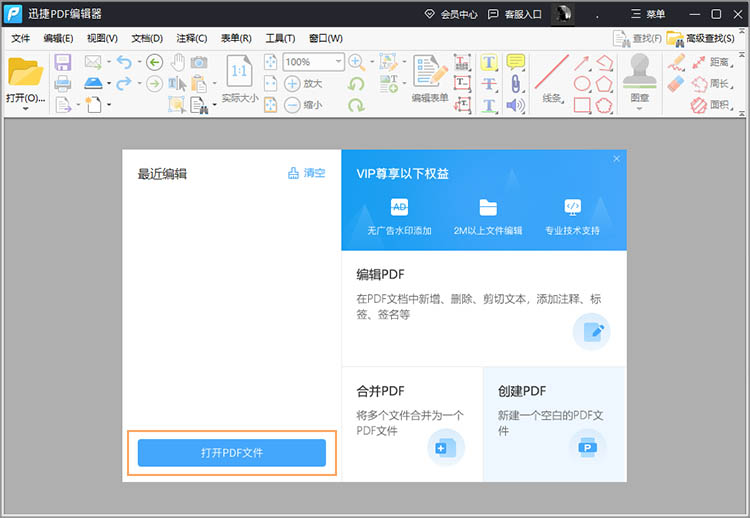Select the 线条 line drawing tool

(551, 80)
